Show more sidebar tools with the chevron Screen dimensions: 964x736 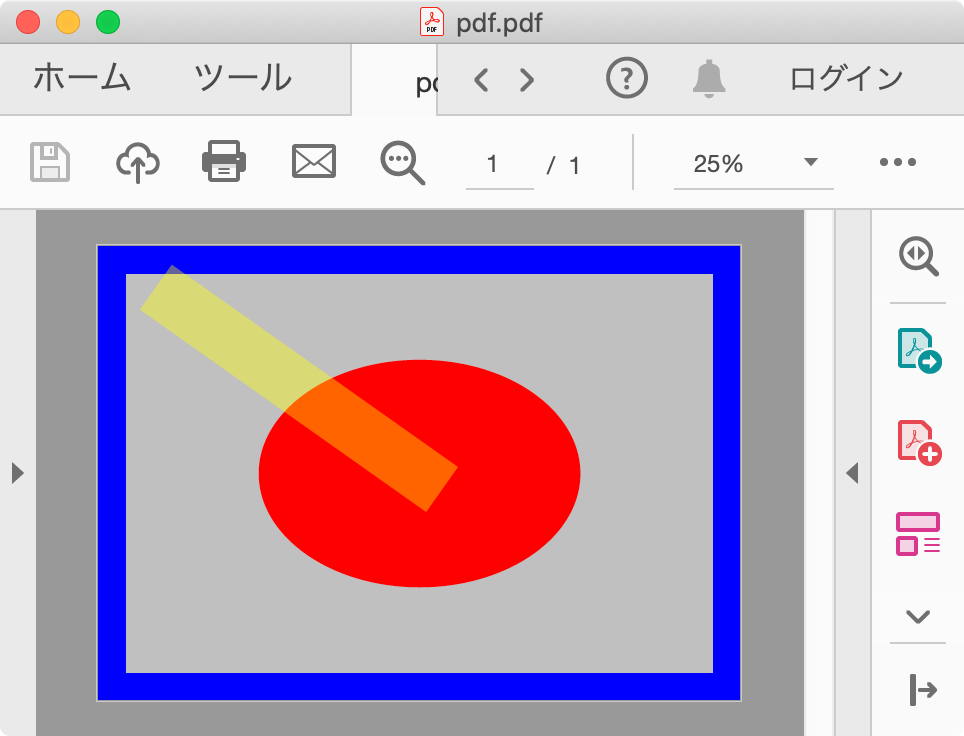tap(917, 617)
